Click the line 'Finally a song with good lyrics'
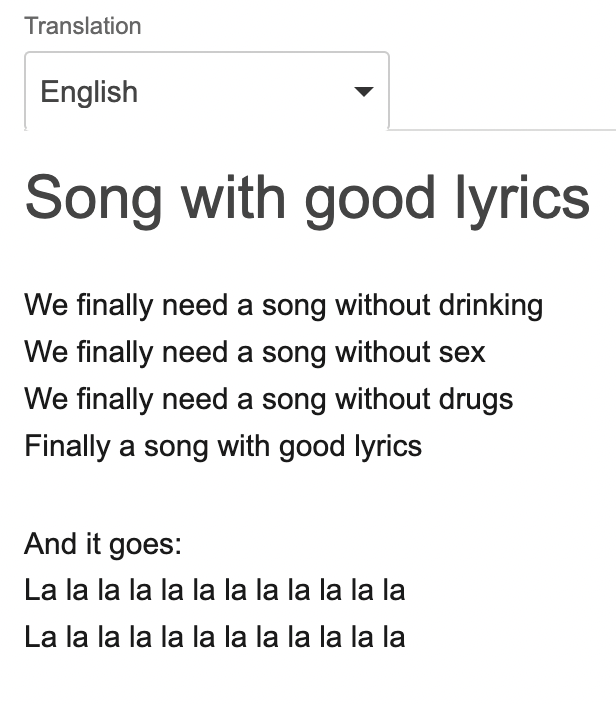Image resolution: width=616 pixels, height=704 pixels. [223, 445]
